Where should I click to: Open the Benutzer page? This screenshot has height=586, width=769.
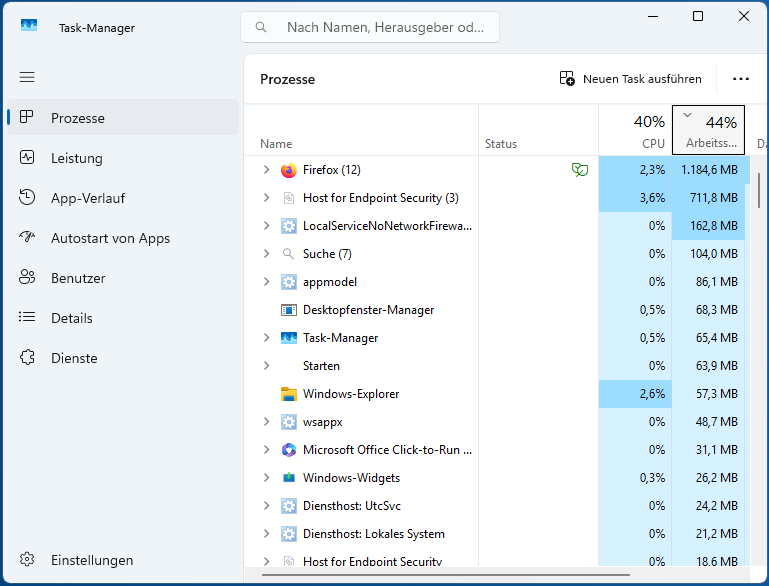(123, 278)
